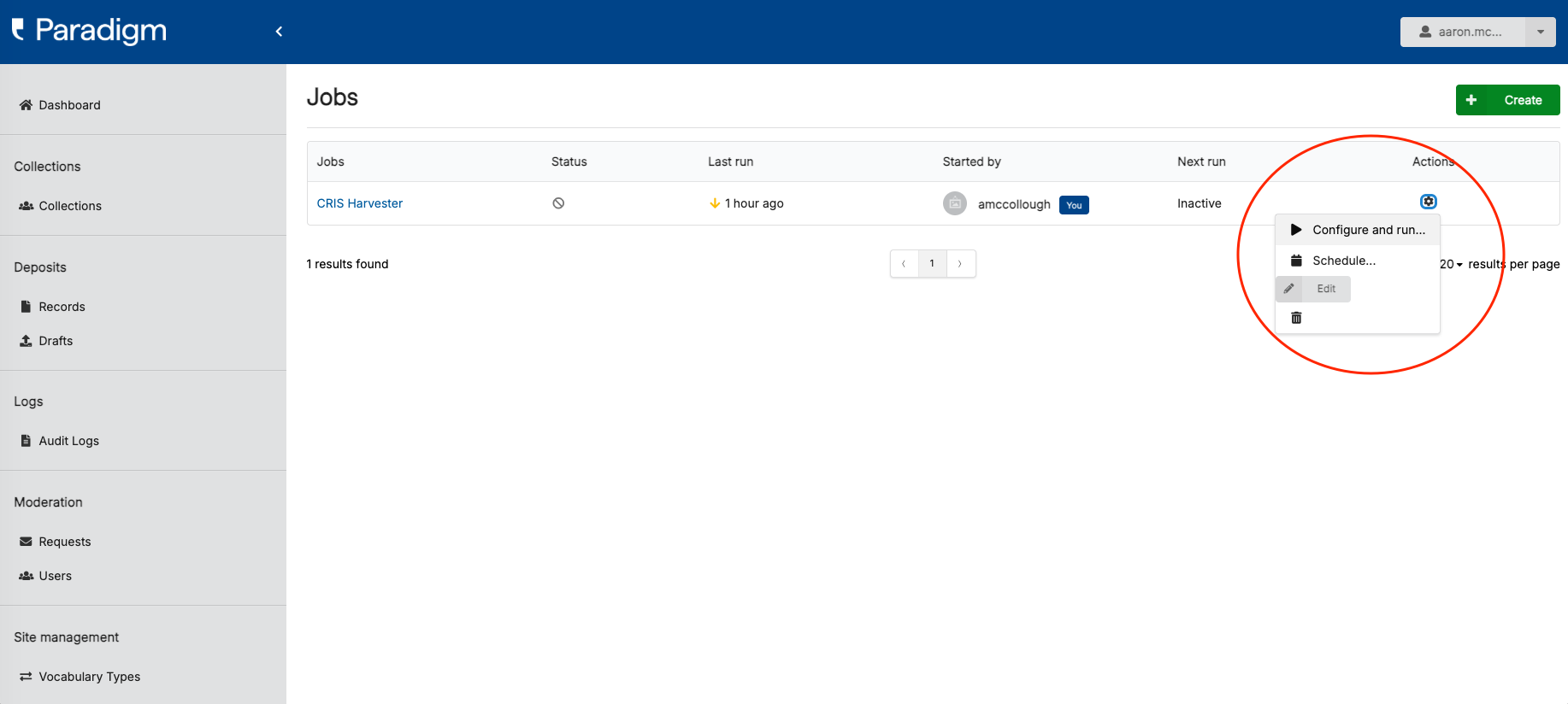
Task: Click the green Create button
Action: (1507, 100)
